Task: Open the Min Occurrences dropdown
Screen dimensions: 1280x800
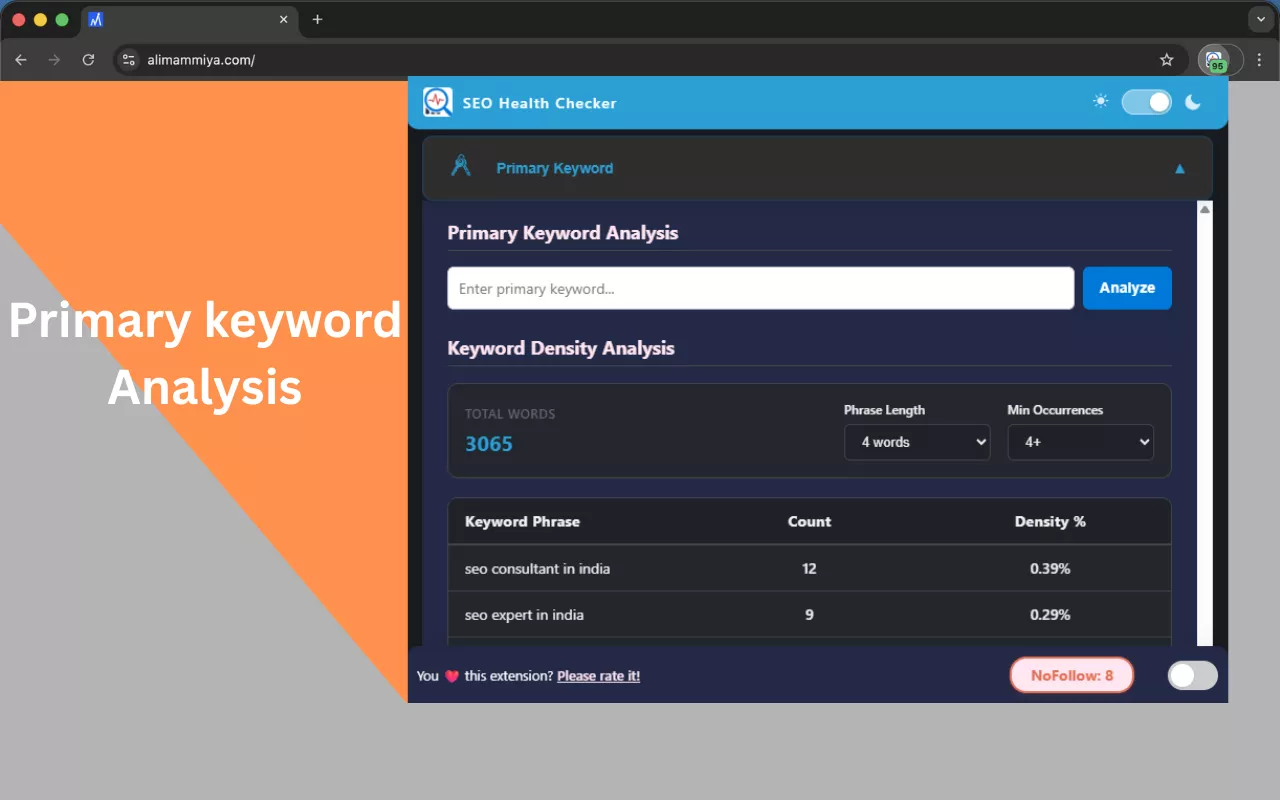Action: [1080, 442]
